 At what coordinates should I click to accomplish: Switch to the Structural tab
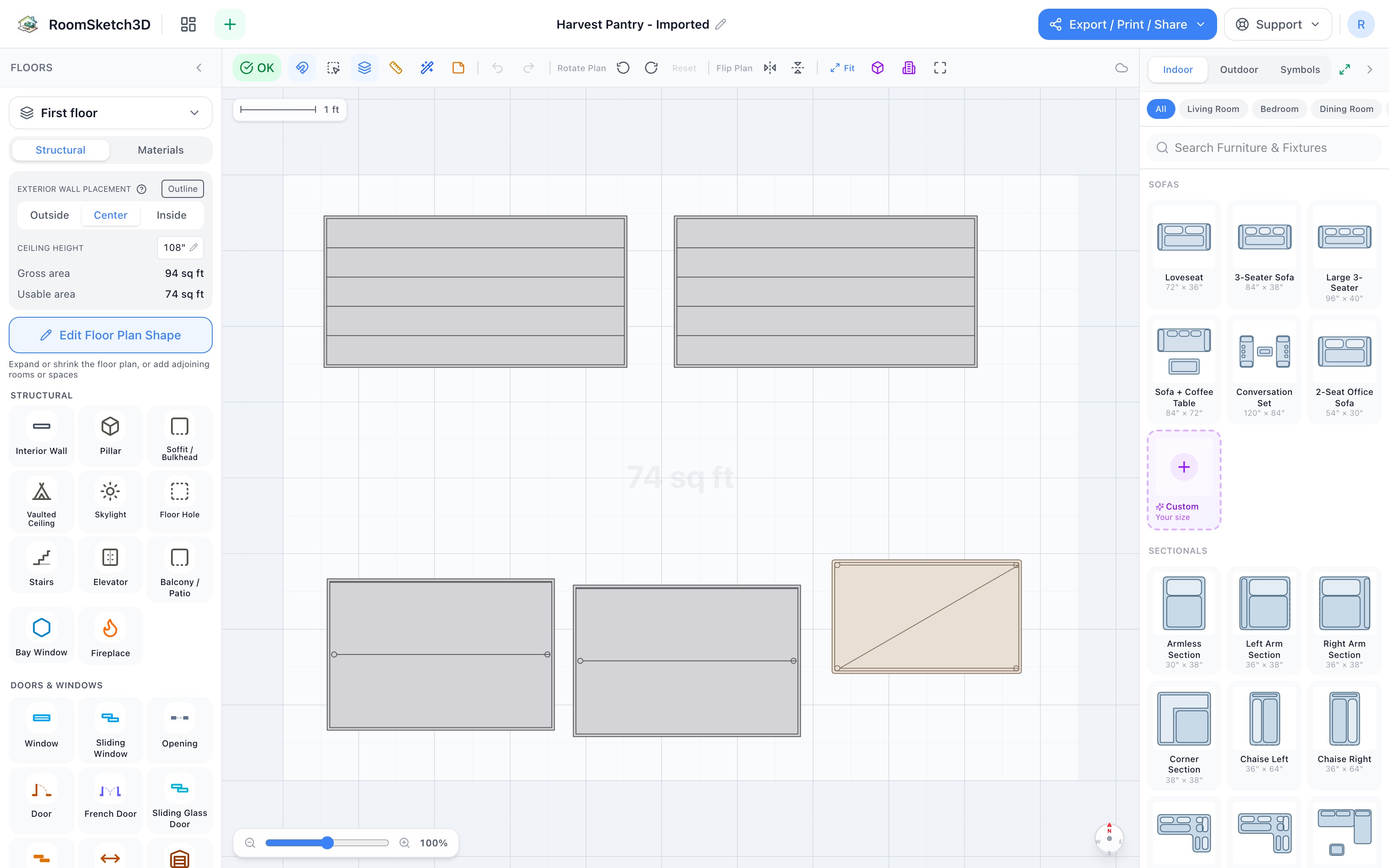coord(60,150)
